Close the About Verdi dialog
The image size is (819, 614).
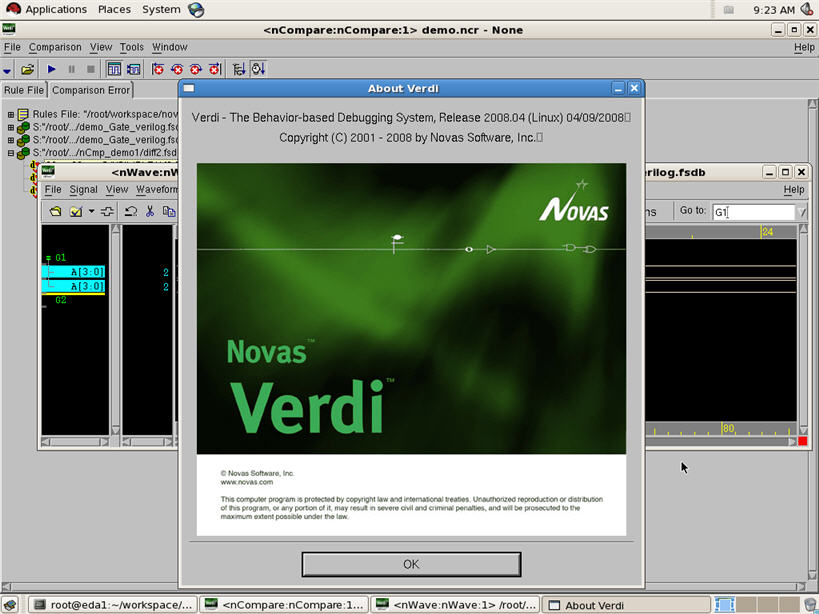tap(634, 88)
